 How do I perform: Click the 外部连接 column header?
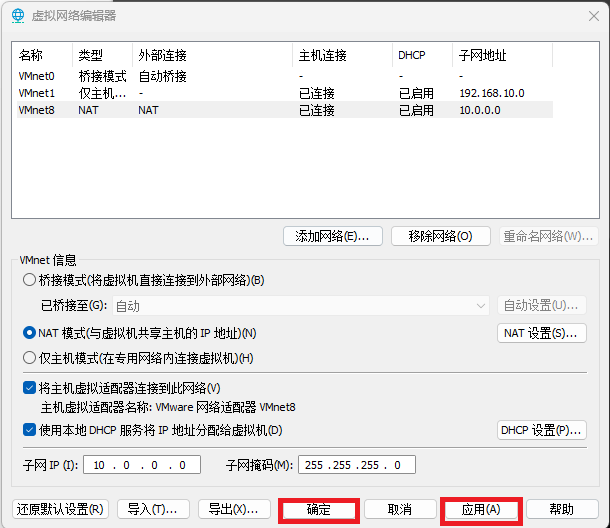pos(212,55)
